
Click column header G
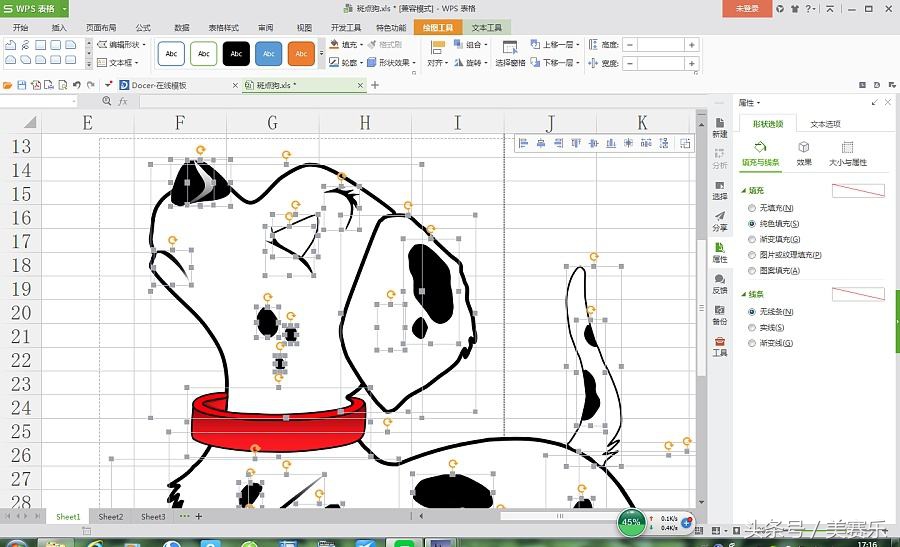(x=273, y=122)
